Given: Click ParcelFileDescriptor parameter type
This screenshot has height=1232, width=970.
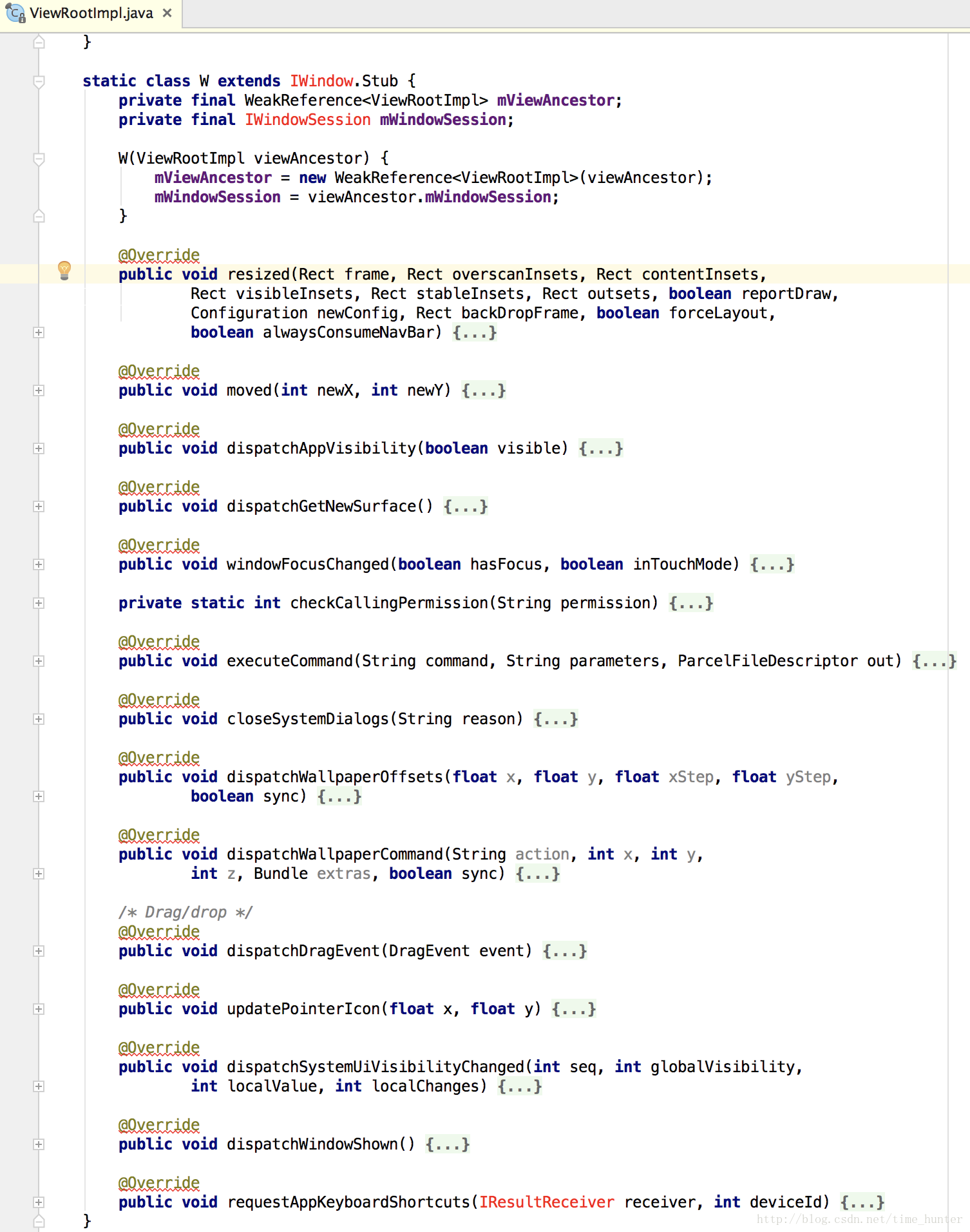Looking at the screenshot, I should pos(768,661).
